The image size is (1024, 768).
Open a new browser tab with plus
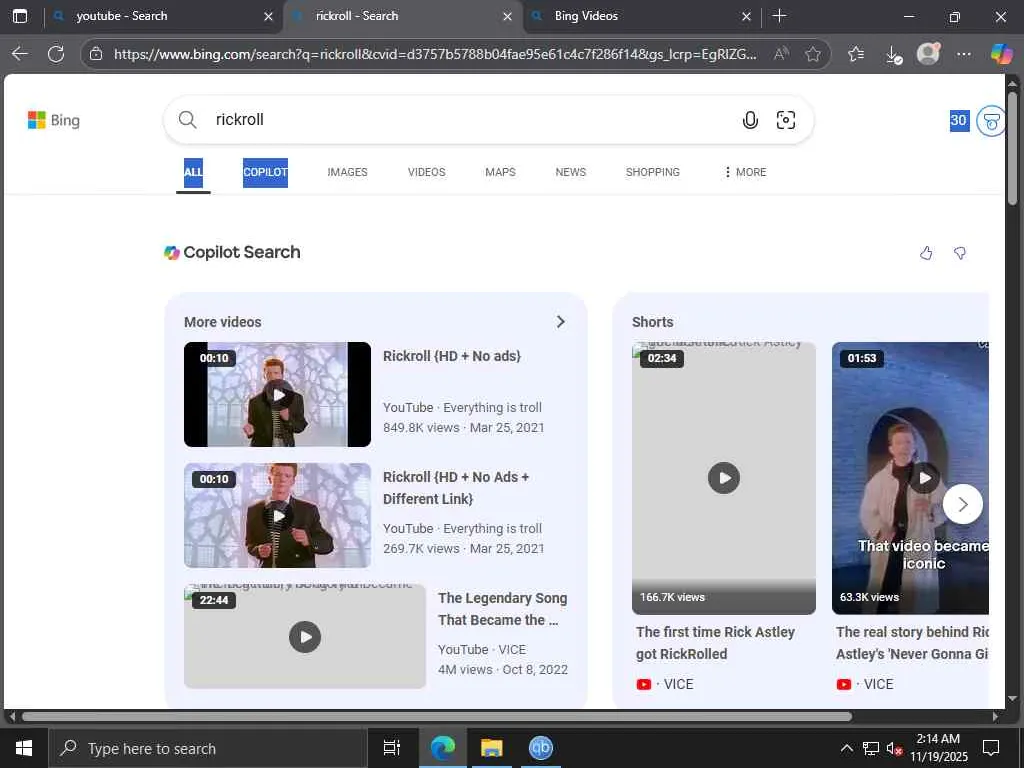[x=779, y=16]
